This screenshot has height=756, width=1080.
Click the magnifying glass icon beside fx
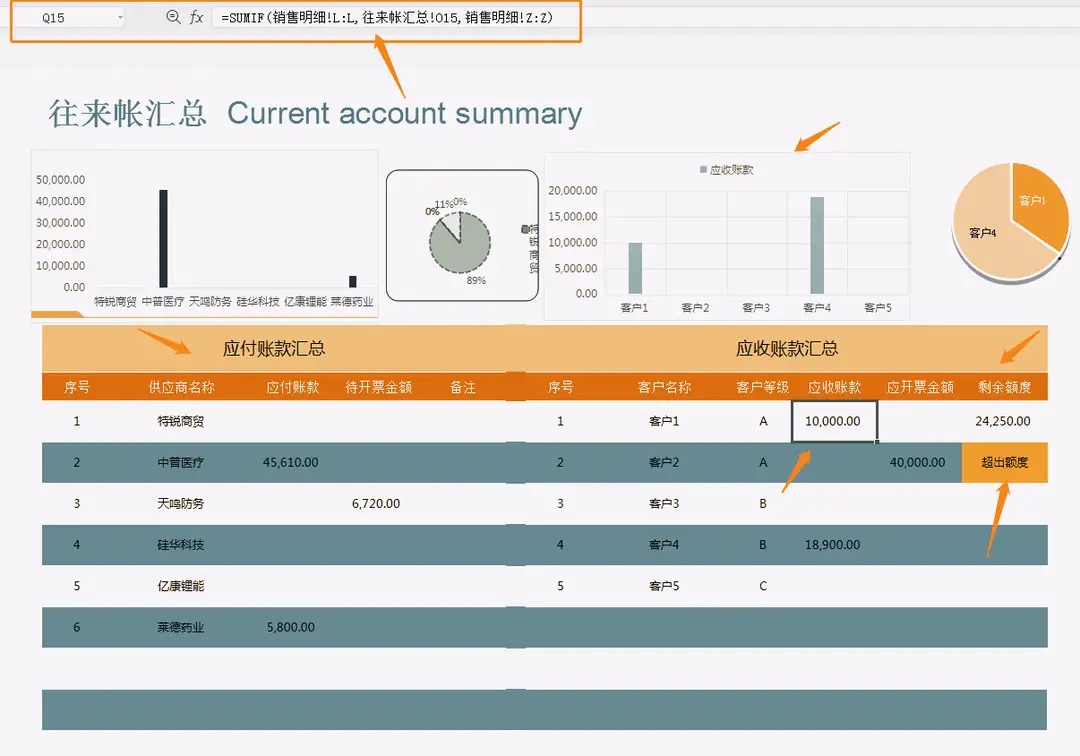point(172,17)
